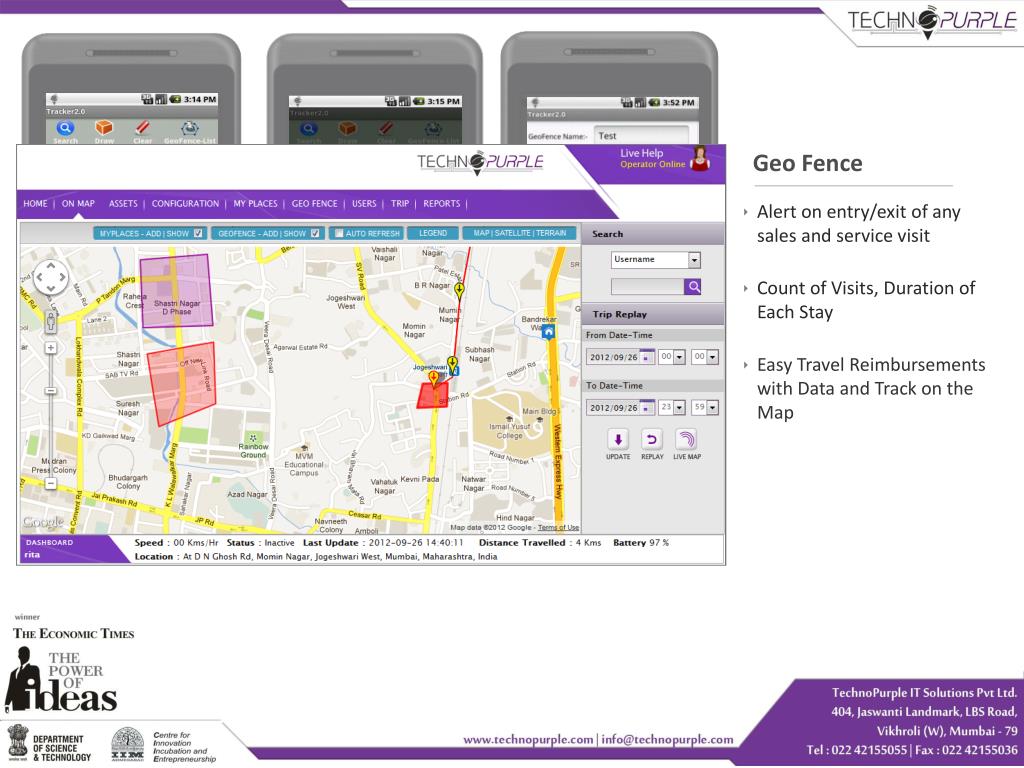Tap Draw icon on 3:14 PM phone
Image resolution: width=1024 pixels, height=768 pixels.
104,127
